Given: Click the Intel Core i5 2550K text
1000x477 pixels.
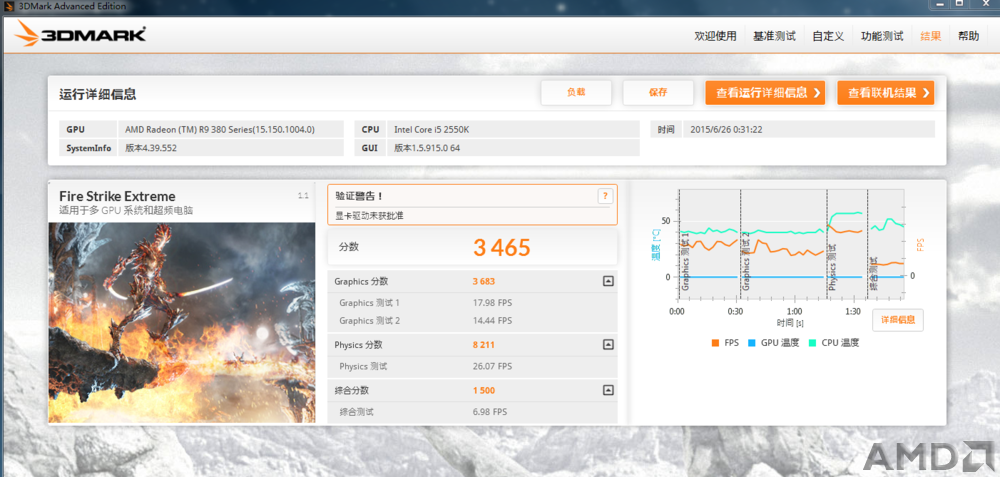Looking at the screenshot, I should [x=430, y=129].
